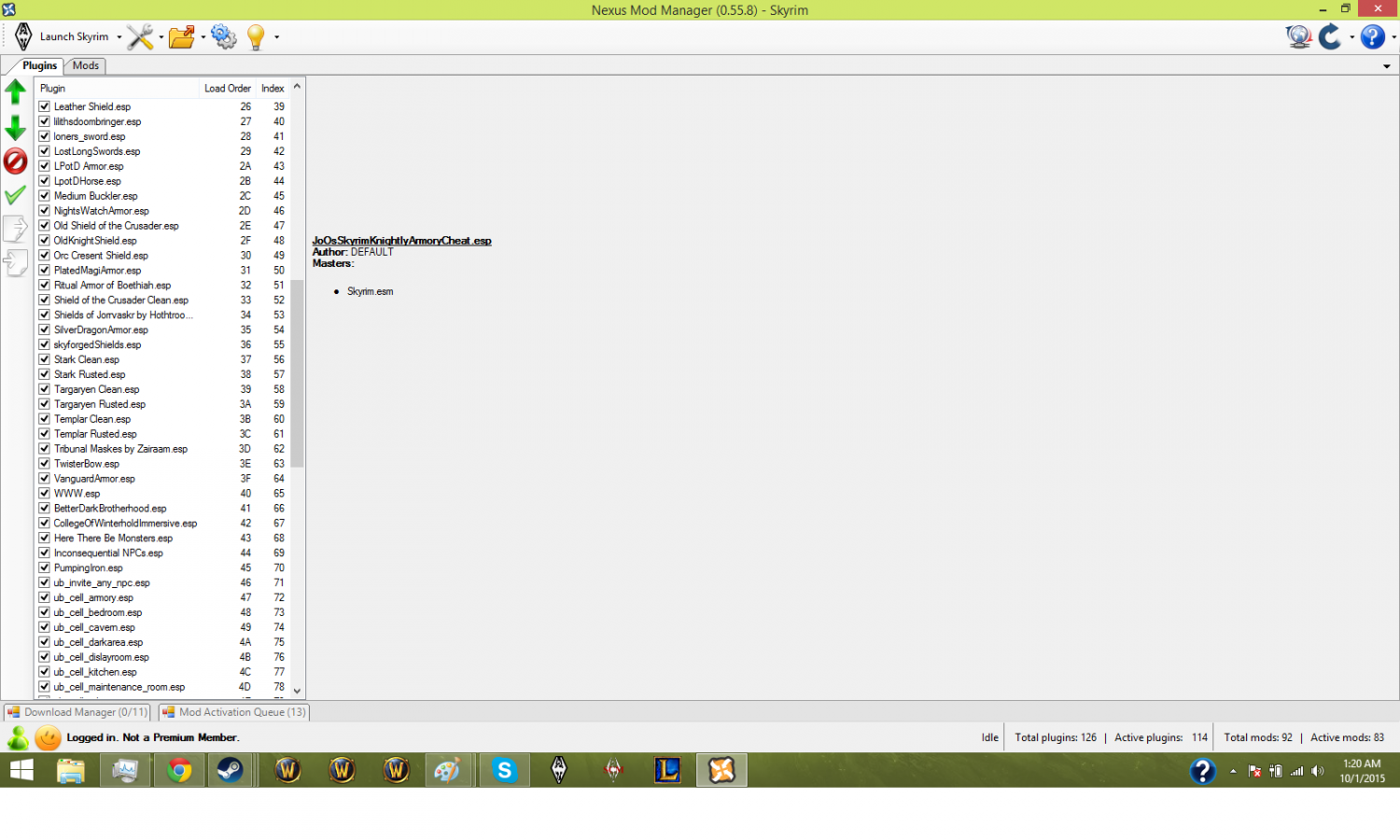1400x840 pixels.
Task: Click the green checkmark enable all icon
Action: tap(16, 195)
